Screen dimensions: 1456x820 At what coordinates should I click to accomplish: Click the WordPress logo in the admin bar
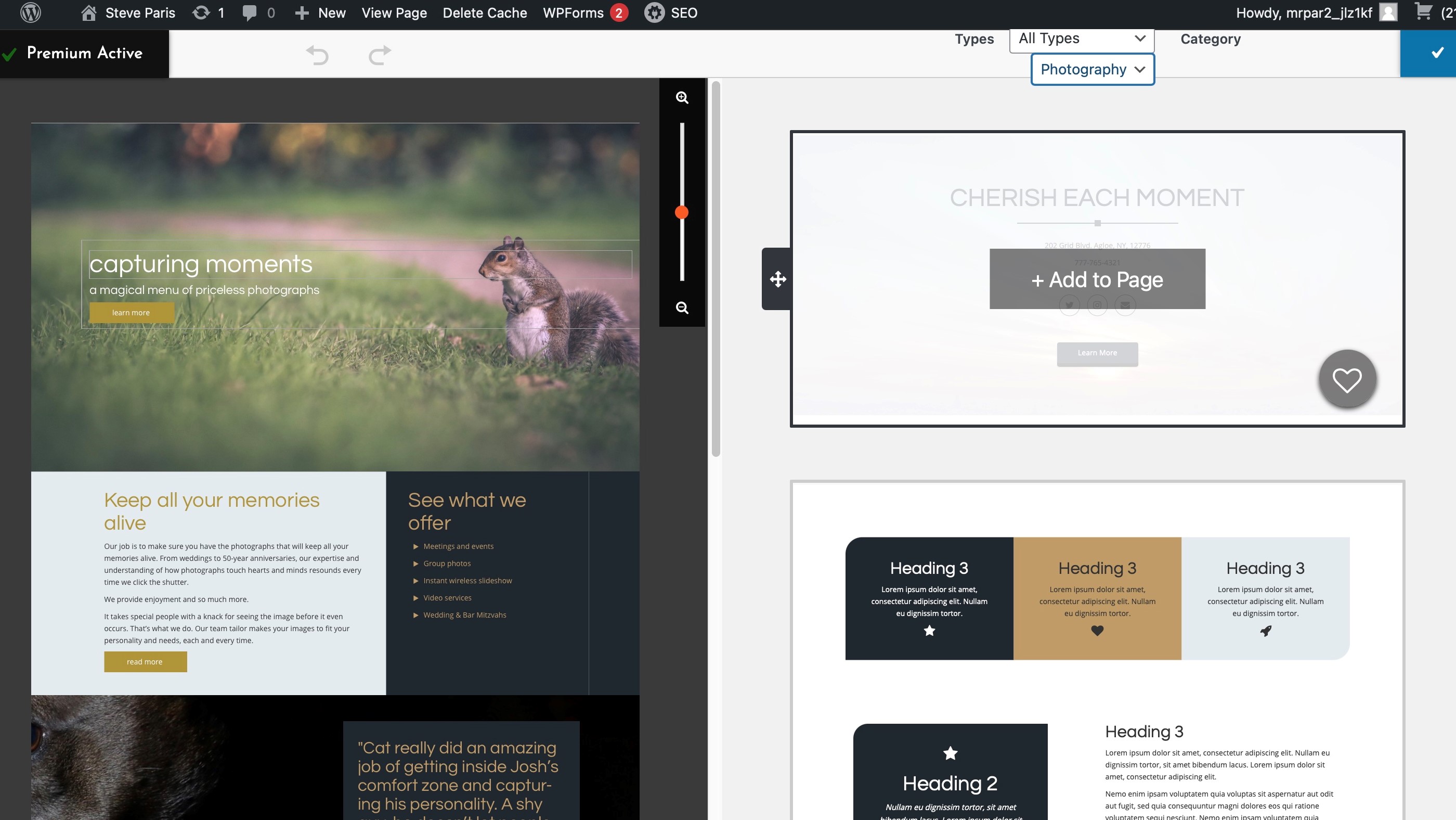point(31,12)
